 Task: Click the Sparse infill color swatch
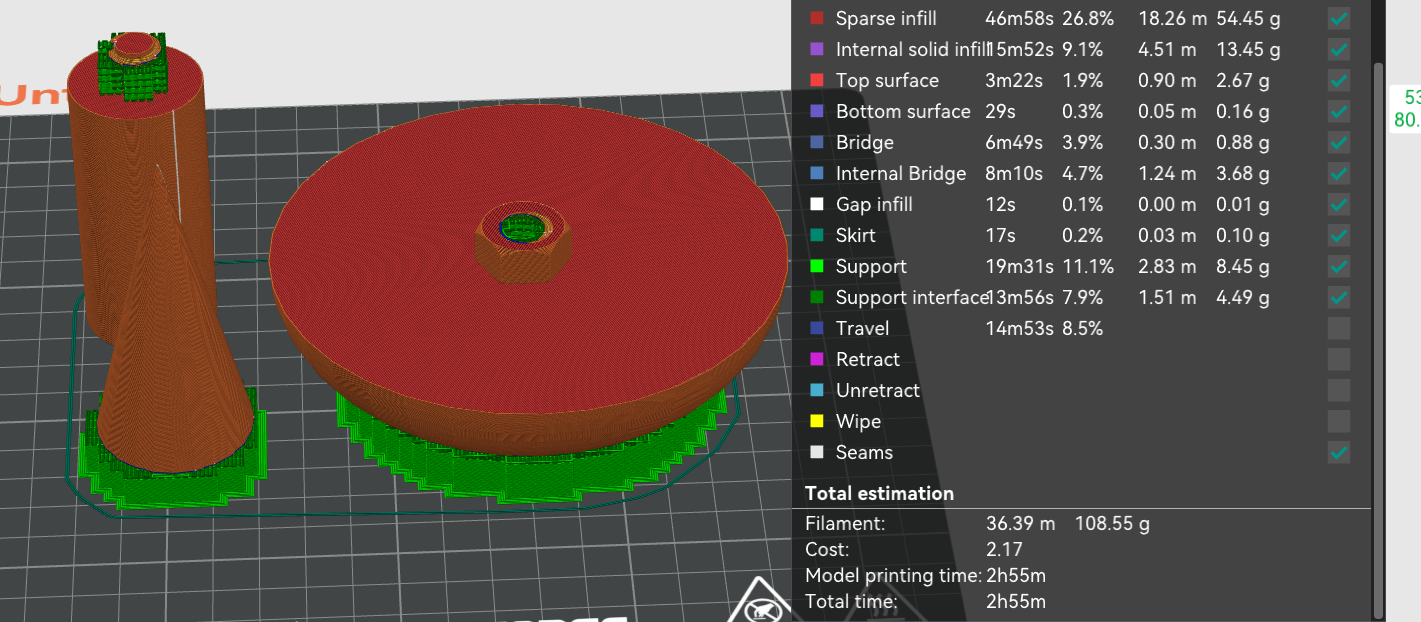click(x=817, y=18)
